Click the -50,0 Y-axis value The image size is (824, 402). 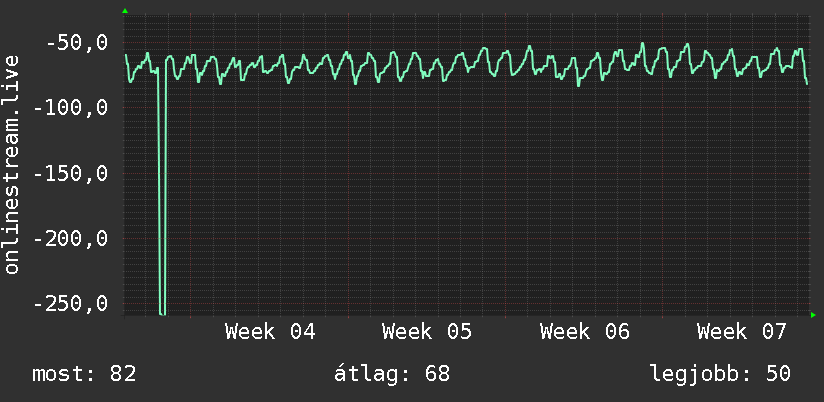75,44
